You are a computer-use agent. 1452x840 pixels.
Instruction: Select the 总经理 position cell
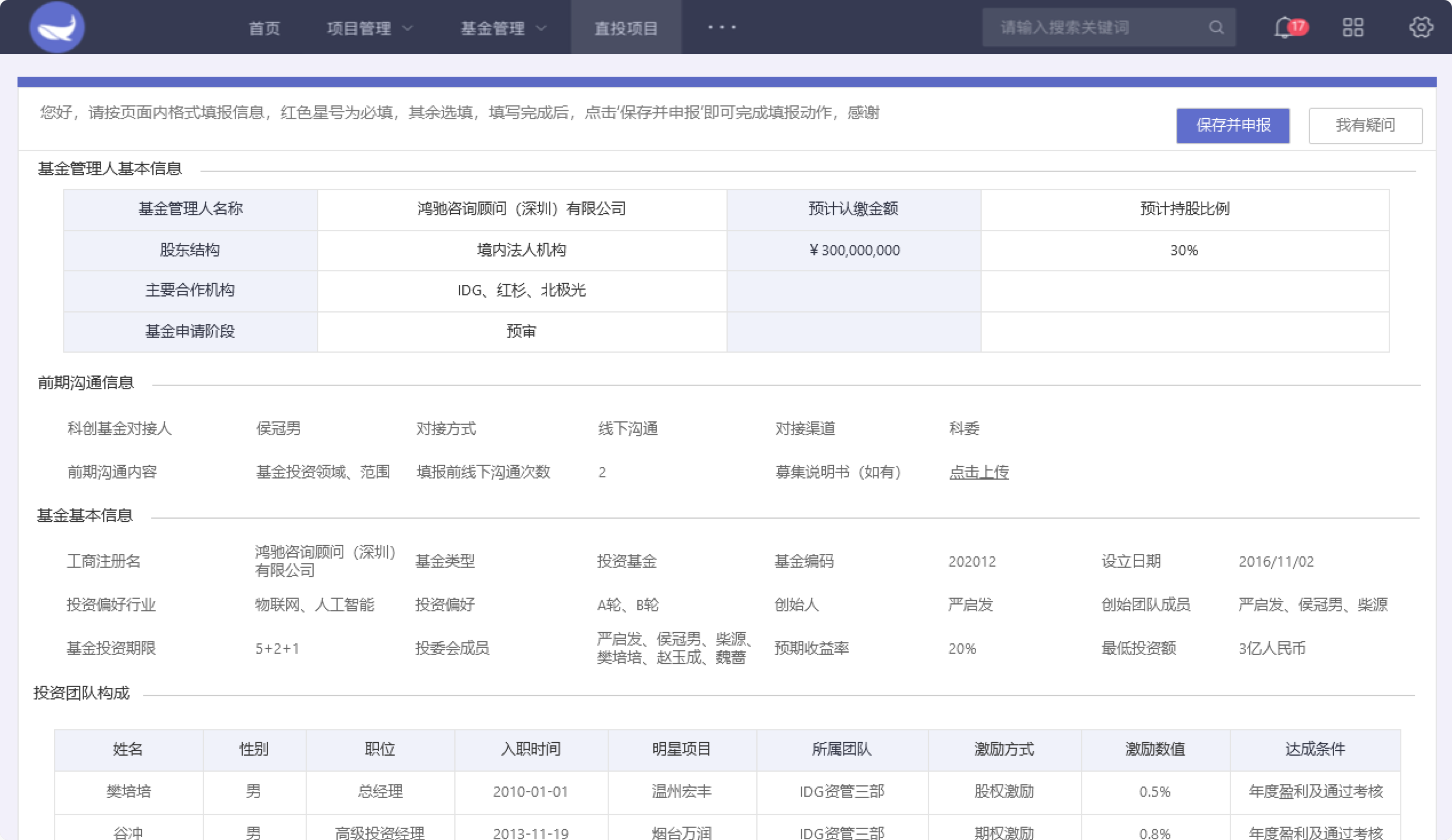click(380, 791)
